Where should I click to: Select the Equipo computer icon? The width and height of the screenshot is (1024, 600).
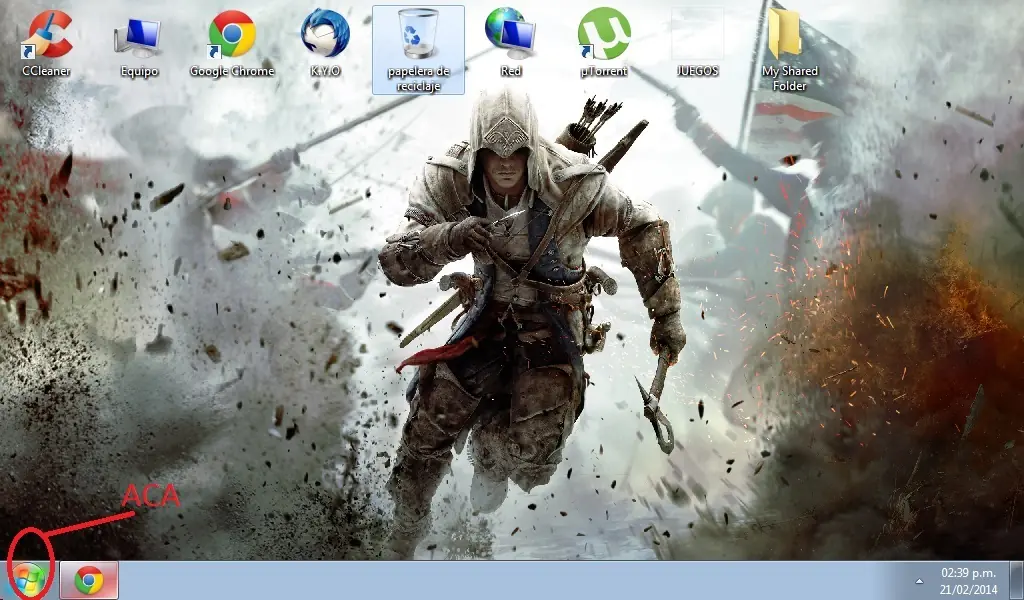point(138,36)
